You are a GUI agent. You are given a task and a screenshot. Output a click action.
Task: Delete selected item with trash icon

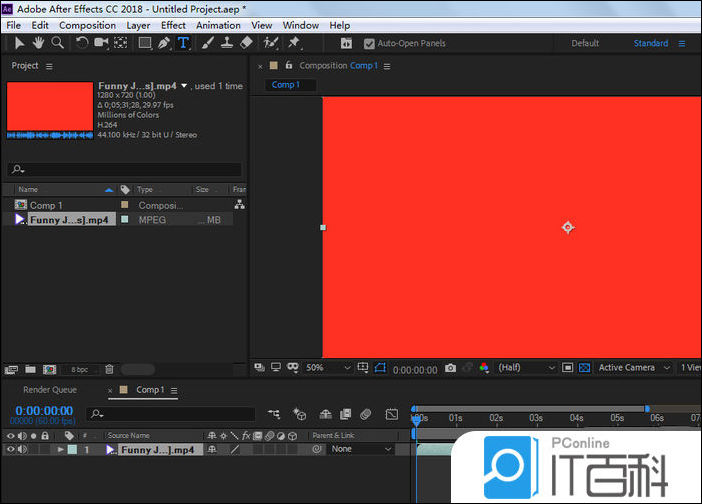coord(109,369)
